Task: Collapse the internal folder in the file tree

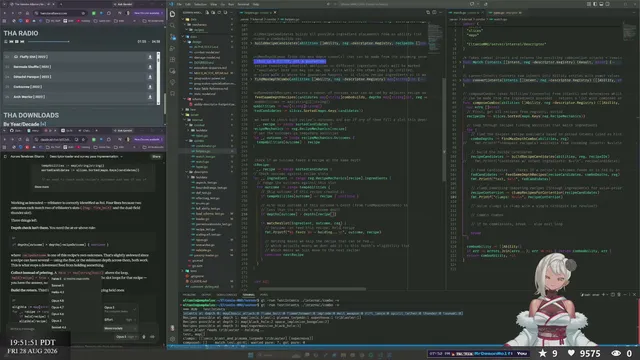Action: pos(198,120)
